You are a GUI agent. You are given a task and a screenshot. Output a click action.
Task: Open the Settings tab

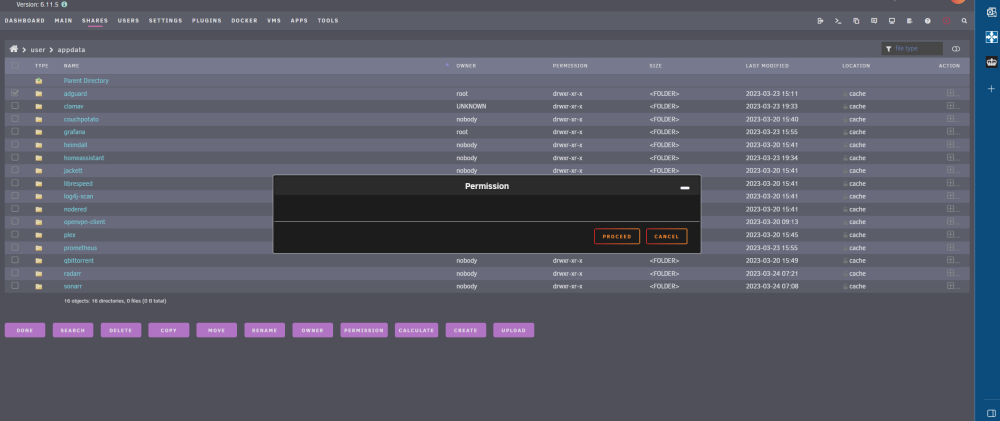166,20
